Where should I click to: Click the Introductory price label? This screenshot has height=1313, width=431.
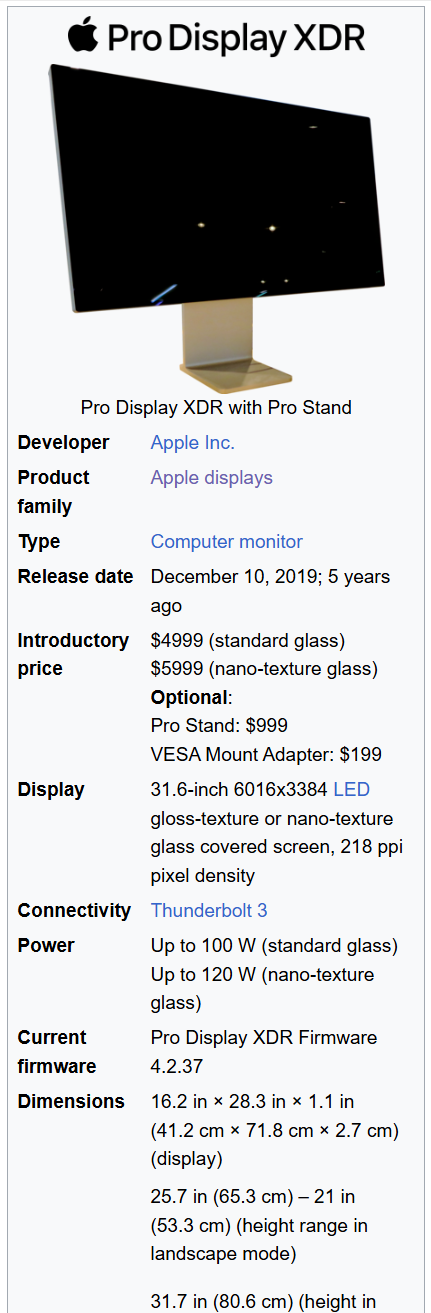73,654
